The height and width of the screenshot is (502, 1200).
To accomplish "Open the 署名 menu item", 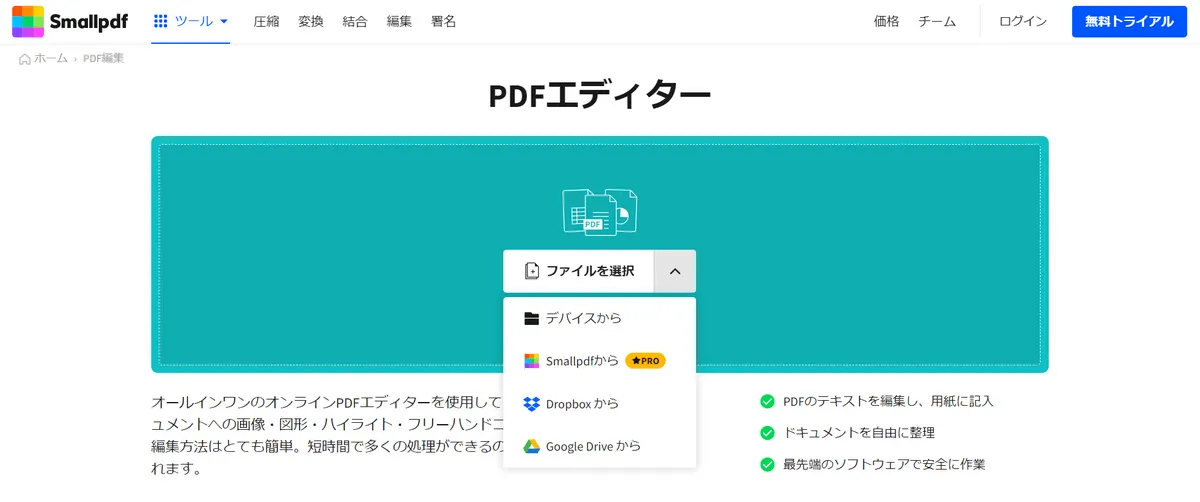I will pos(443,21).
